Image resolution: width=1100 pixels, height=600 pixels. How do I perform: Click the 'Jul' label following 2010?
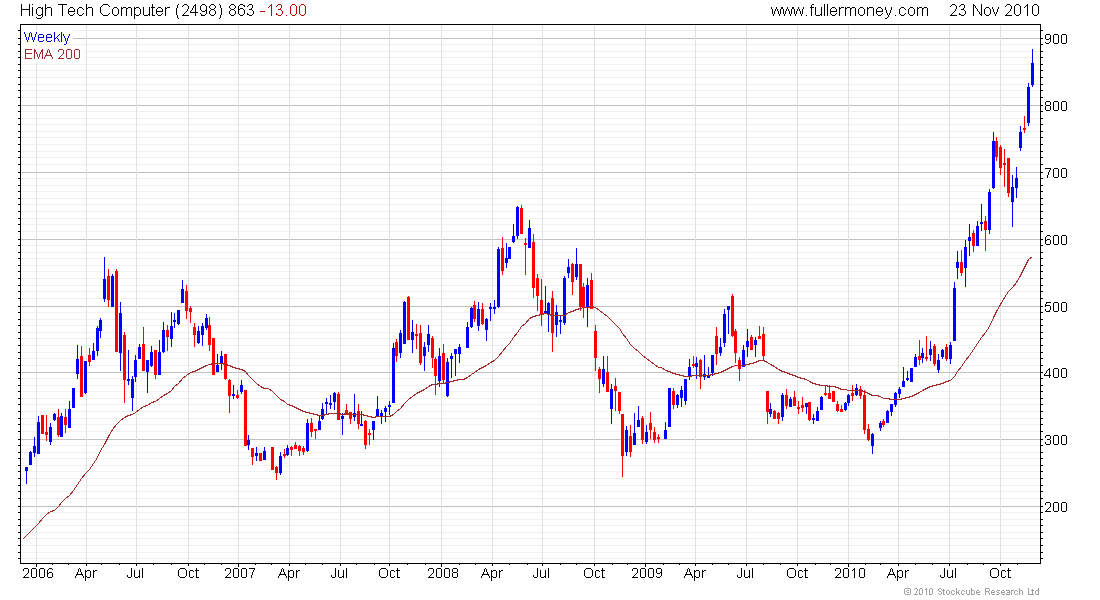click(948, 573)
